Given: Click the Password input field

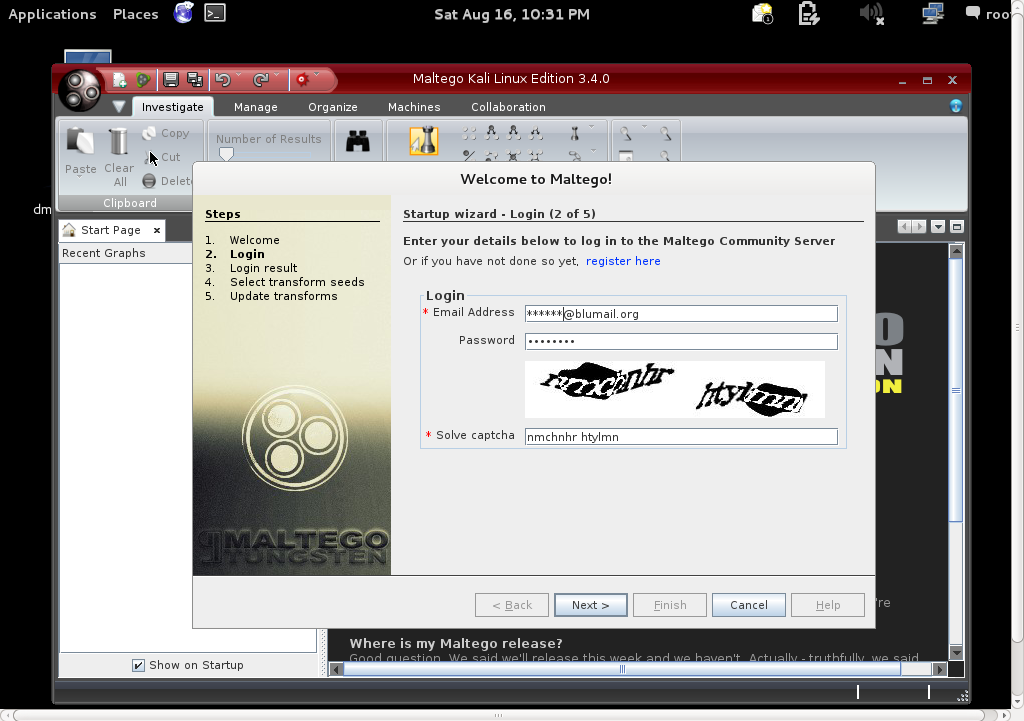Looking at the screenshot, I should tap(681, 341).
